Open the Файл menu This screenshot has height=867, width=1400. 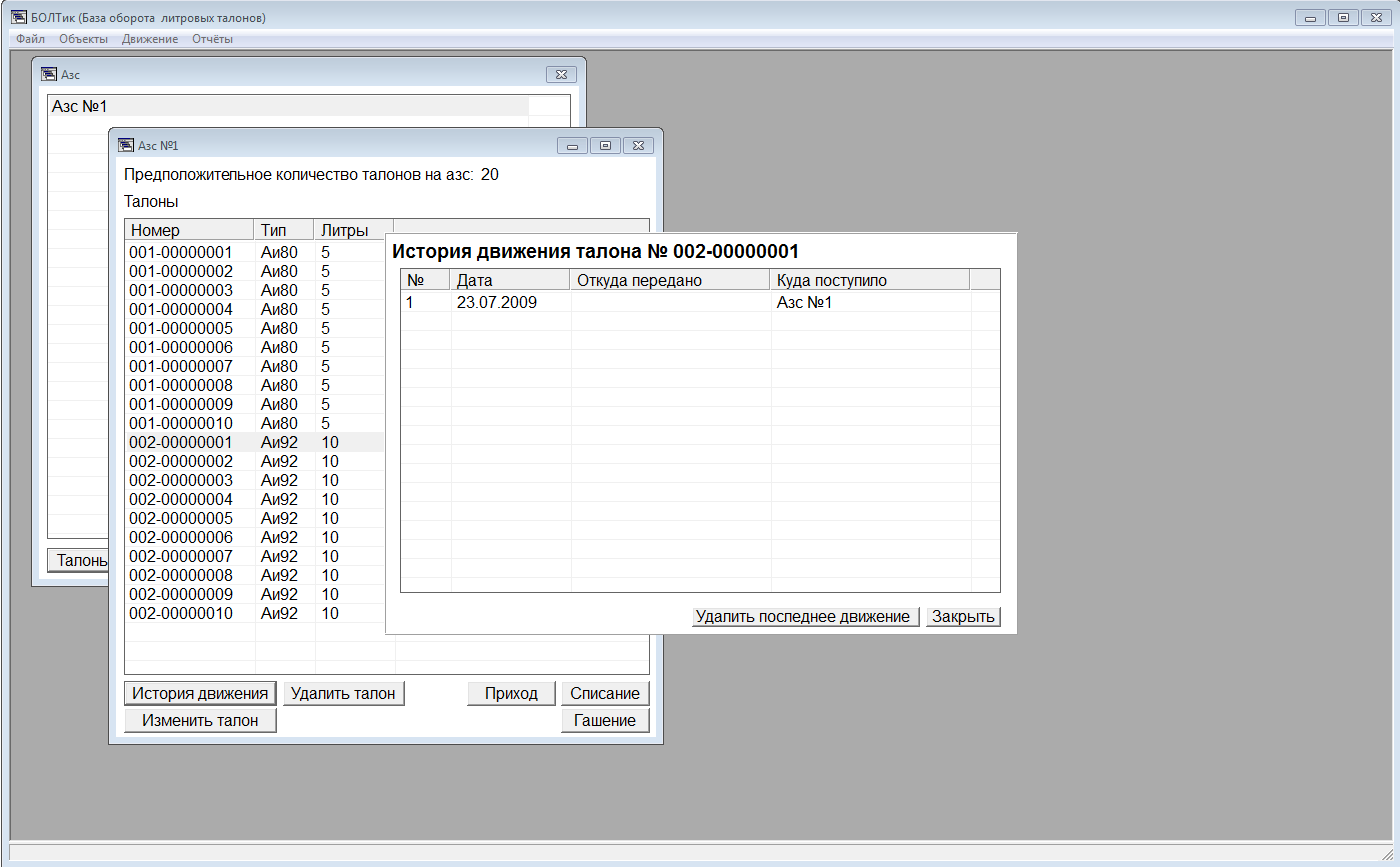coord(30,39)
